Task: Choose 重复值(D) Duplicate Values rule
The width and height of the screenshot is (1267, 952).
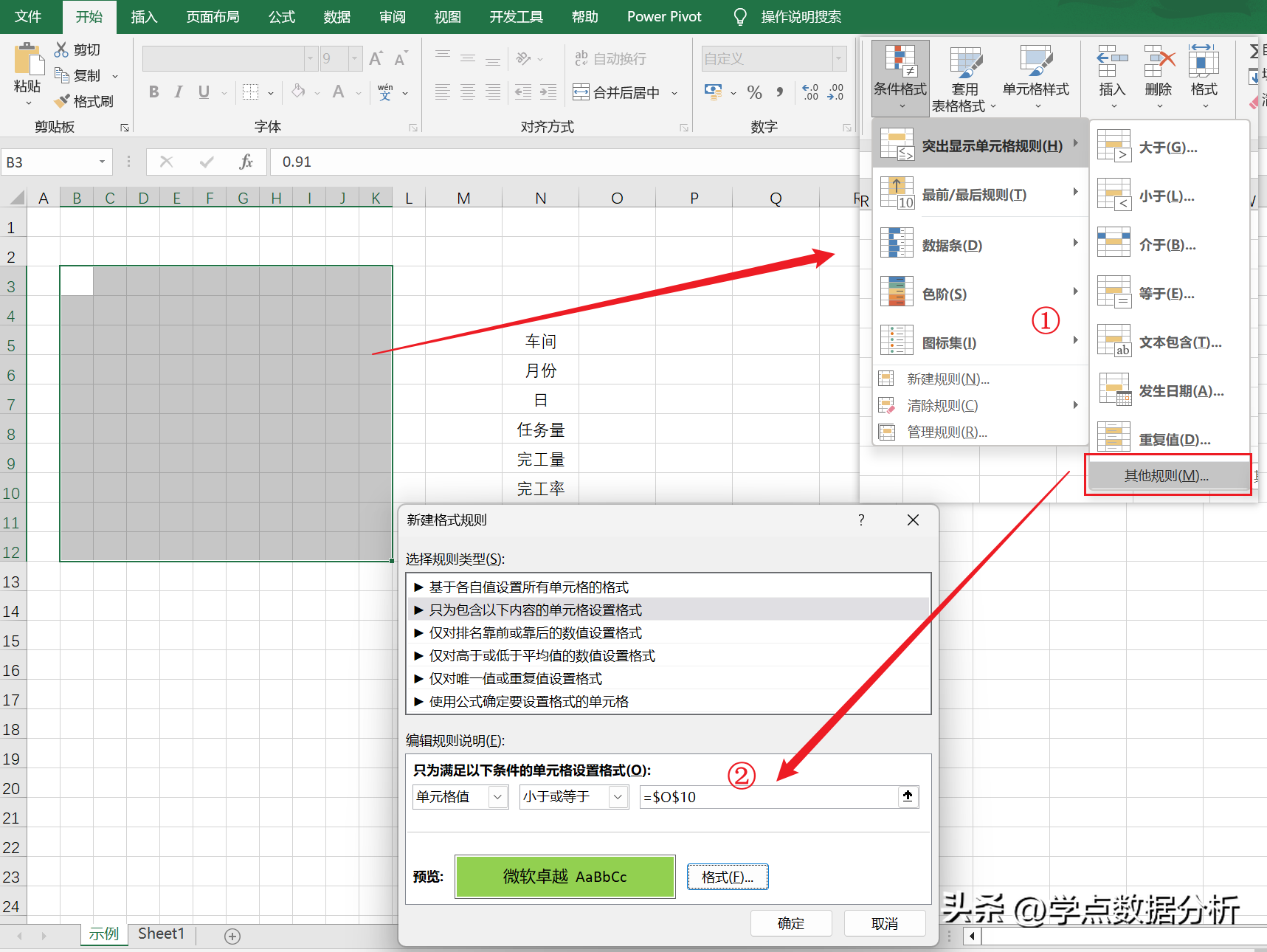Action: (x=1169, y=439)
